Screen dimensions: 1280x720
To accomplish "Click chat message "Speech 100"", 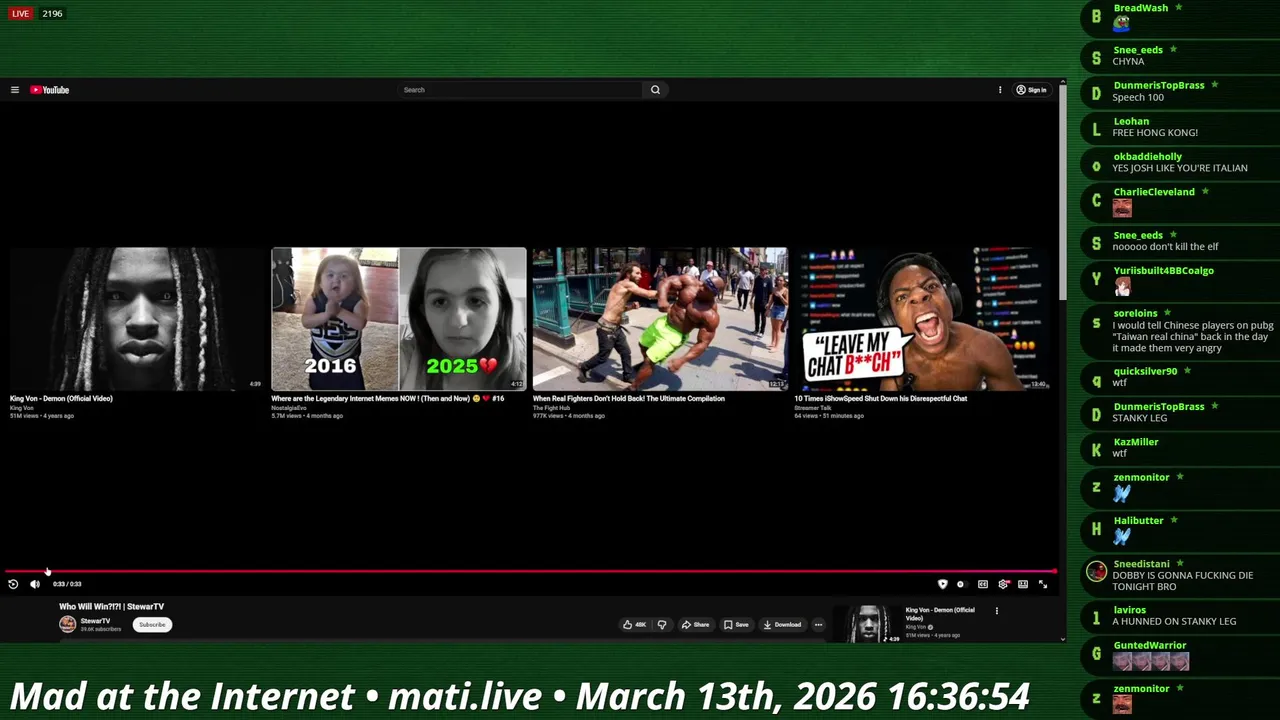I will click(1138, 97).
